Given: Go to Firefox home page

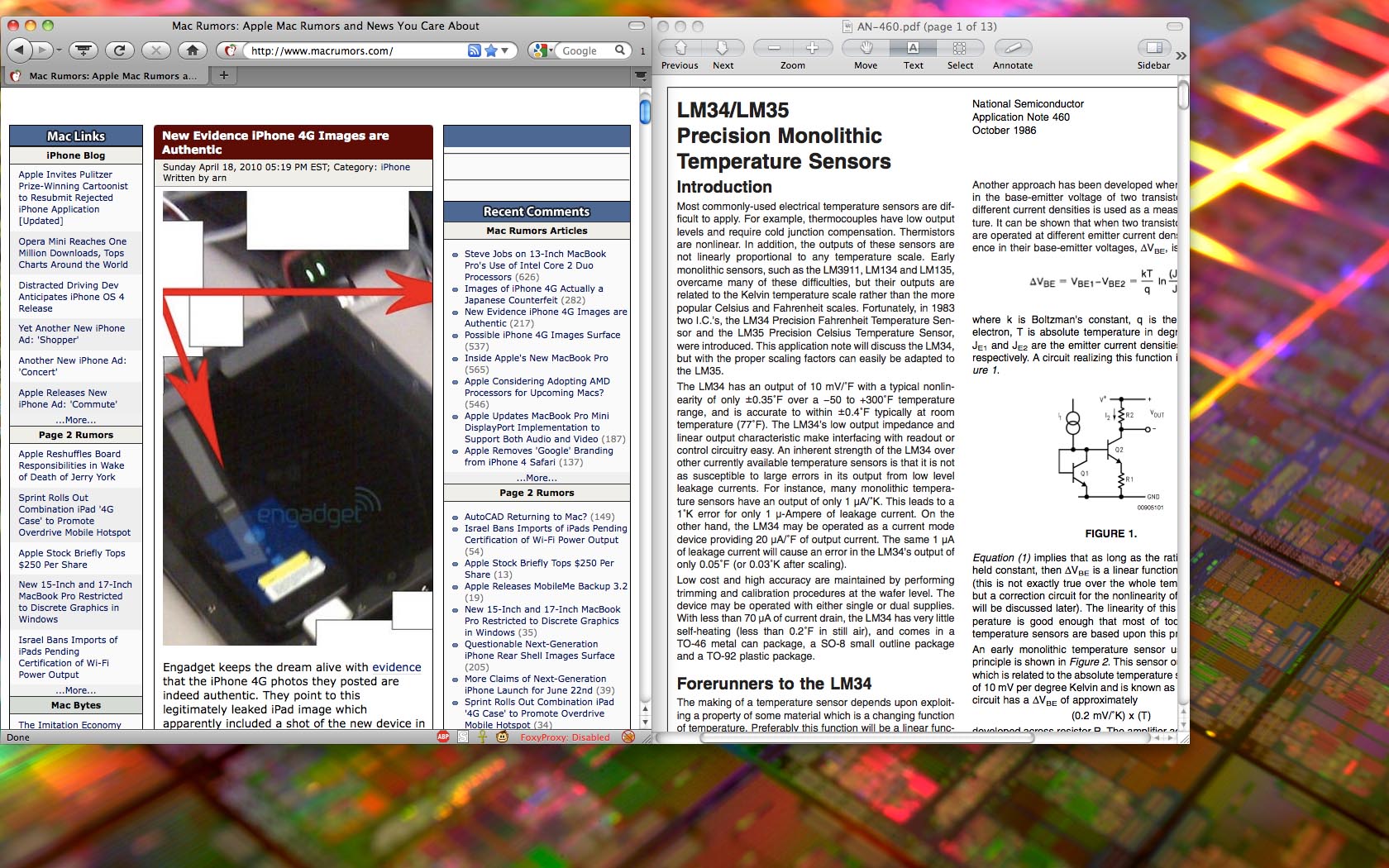Looking at the screenshot, I should tap(193, 50).
